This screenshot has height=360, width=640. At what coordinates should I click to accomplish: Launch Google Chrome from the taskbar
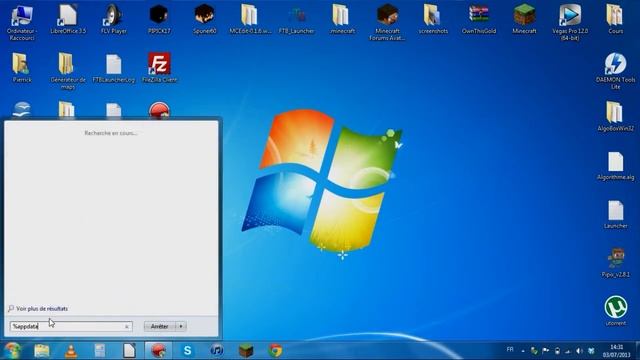[275, 351]
